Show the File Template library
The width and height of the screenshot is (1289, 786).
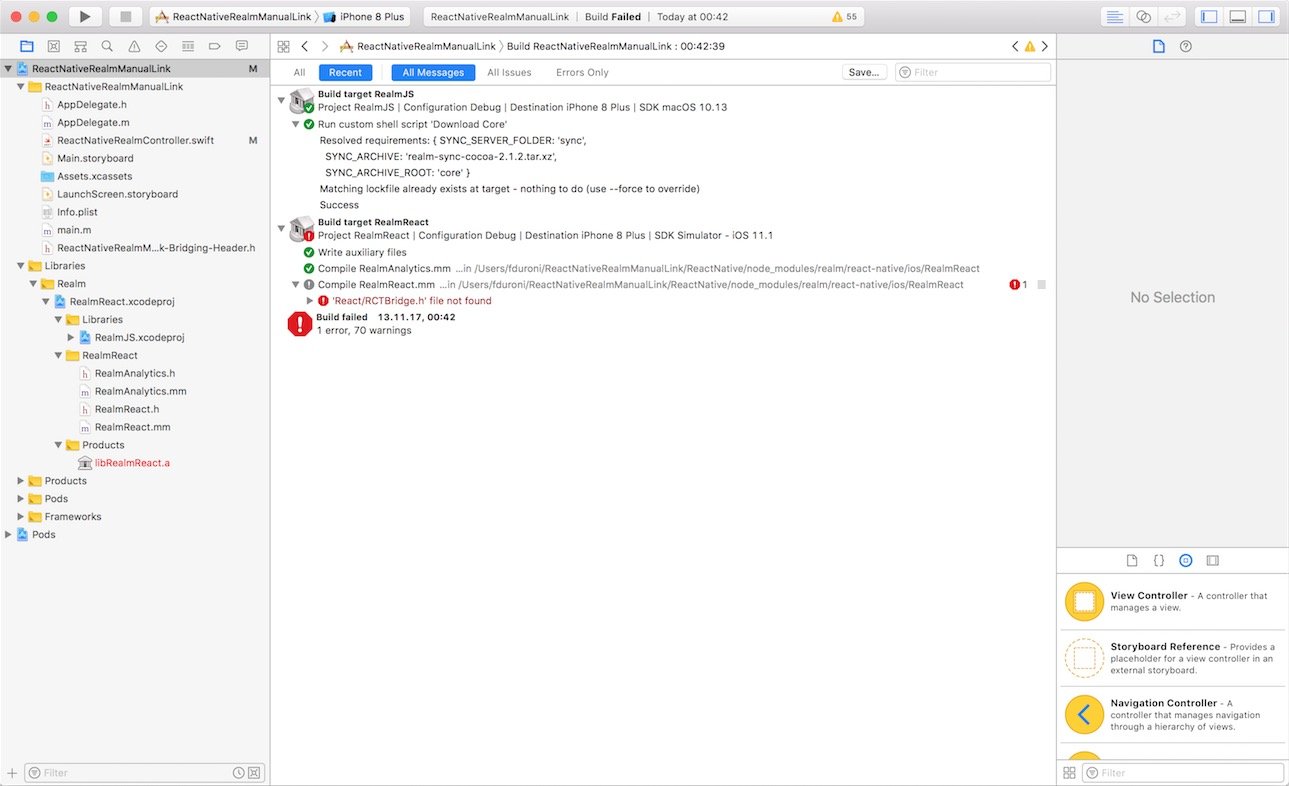(1132, 561)
